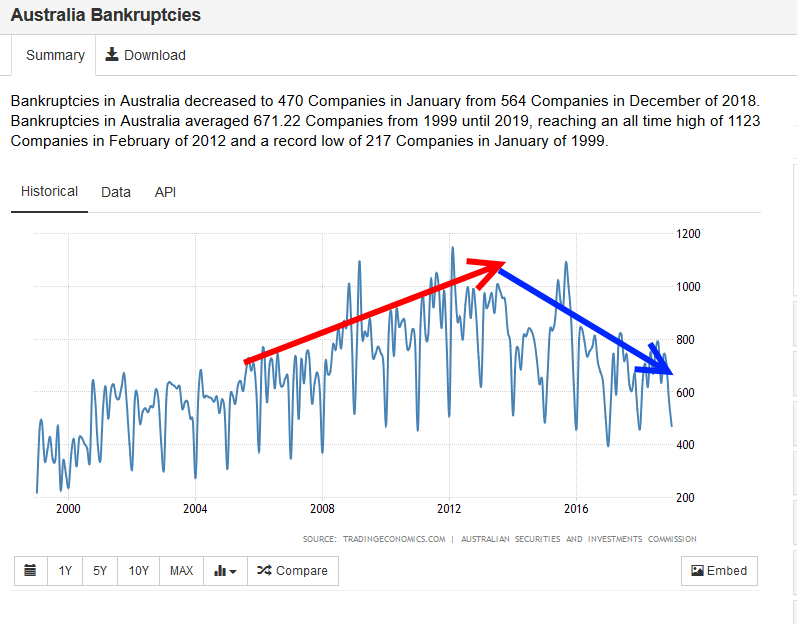Click the 1200 y-axis label
797x624 pixels.
[688, 234]
